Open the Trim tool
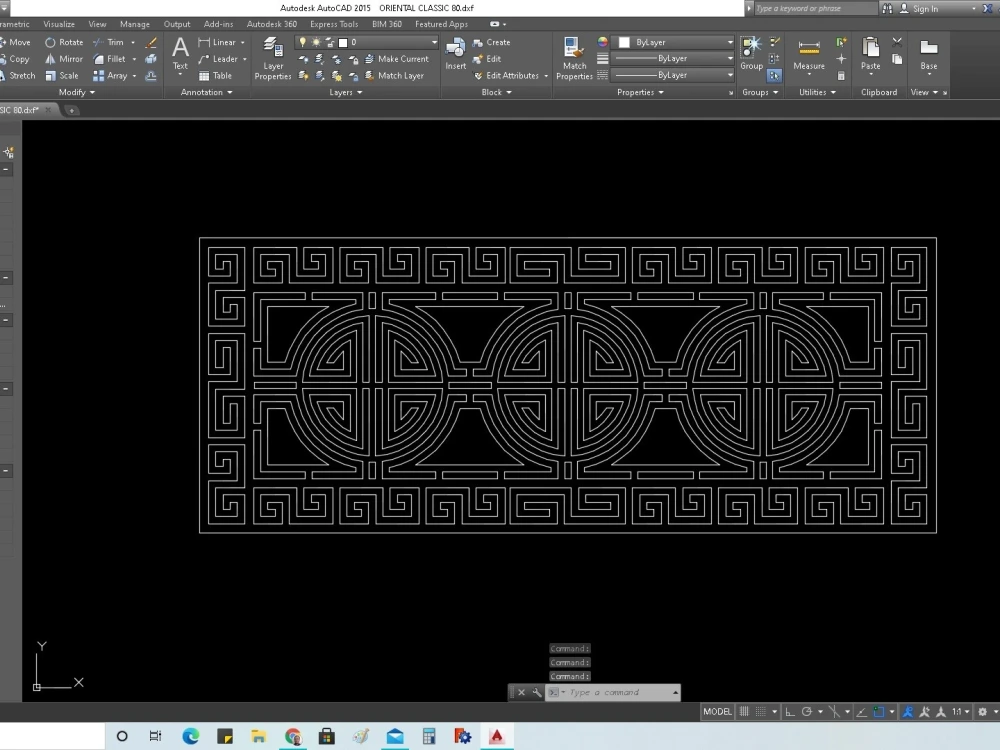This screenshot has height=750, width=1000. 112,41
